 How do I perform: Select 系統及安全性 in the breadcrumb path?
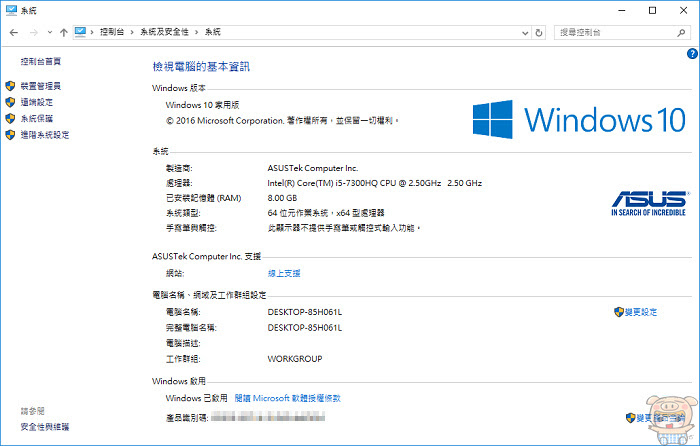click(164, 32)
